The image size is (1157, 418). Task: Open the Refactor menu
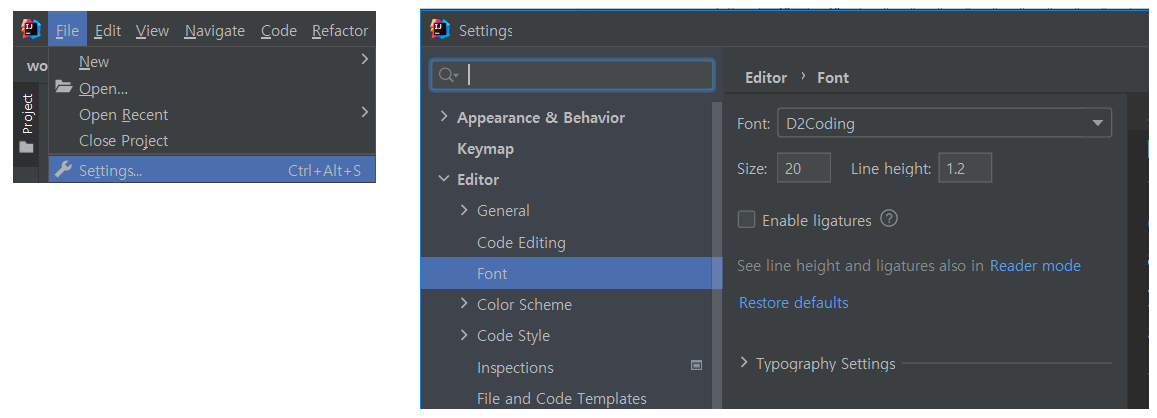pyautogui.click(x=340, y=30)
